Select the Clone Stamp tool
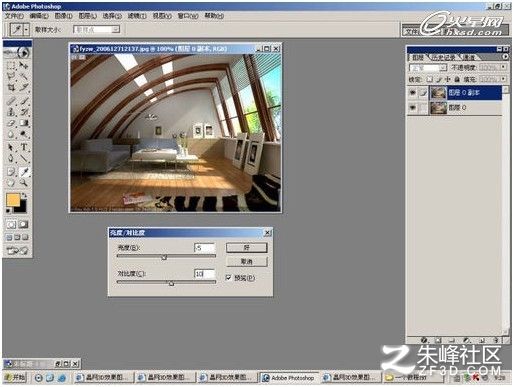This screenshot has height=387, width=514. [11, 111]
